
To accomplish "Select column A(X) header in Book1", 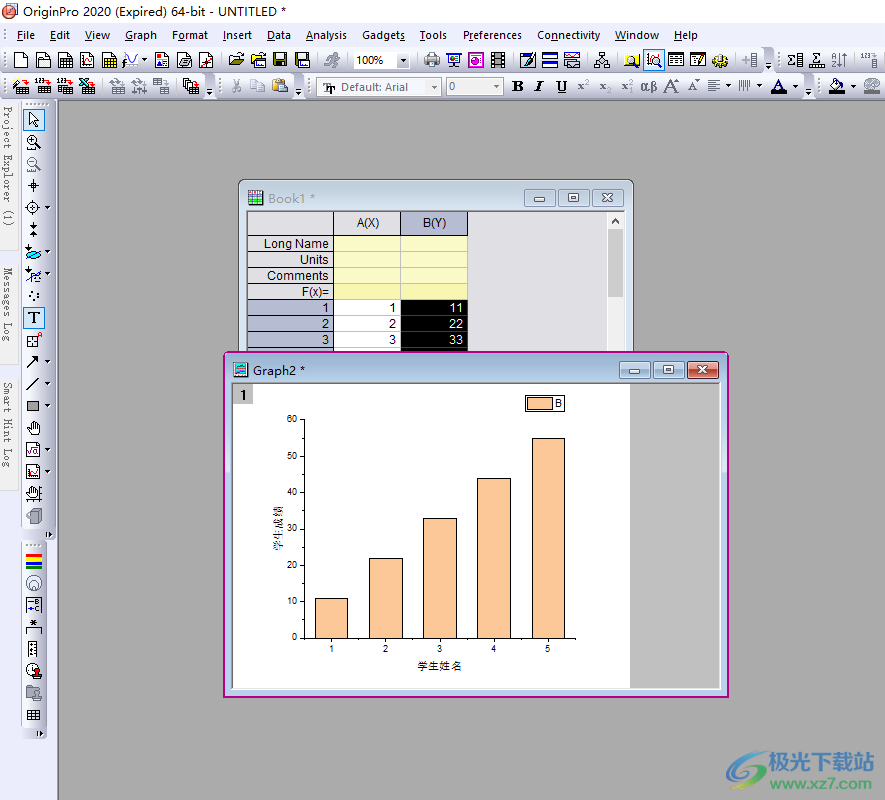I will pyautogui.click(x=367, y=223).
